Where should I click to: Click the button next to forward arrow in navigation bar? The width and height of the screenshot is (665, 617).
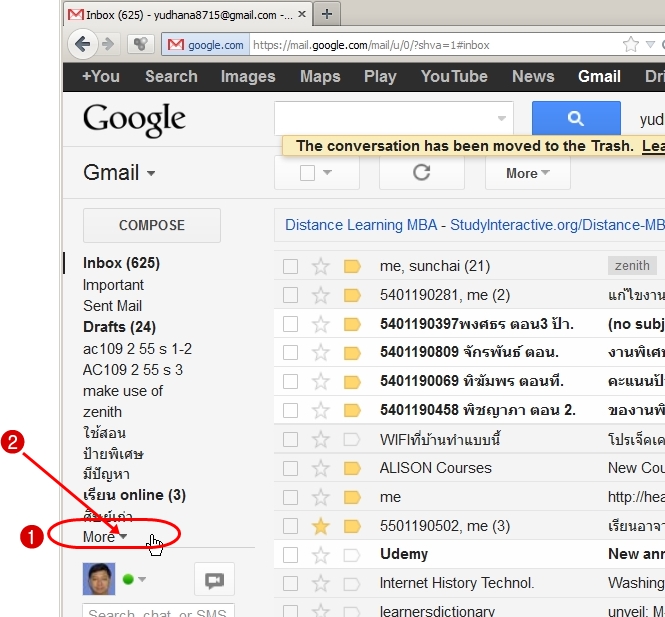(x=140, y=44)
